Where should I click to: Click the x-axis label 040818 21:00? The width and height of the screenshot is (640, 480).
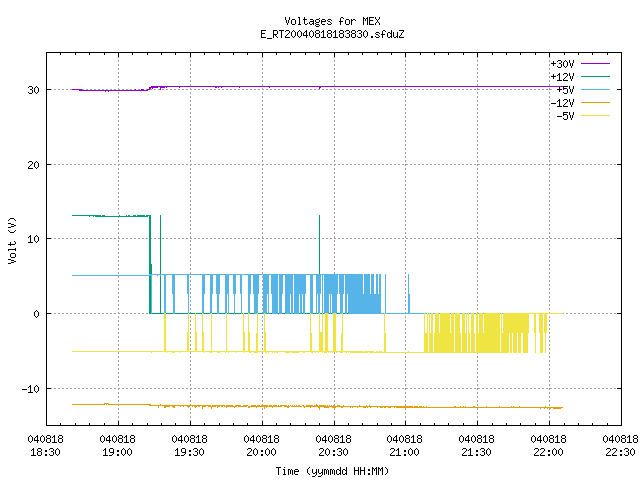pyautogui.click(x=404, y=446)
